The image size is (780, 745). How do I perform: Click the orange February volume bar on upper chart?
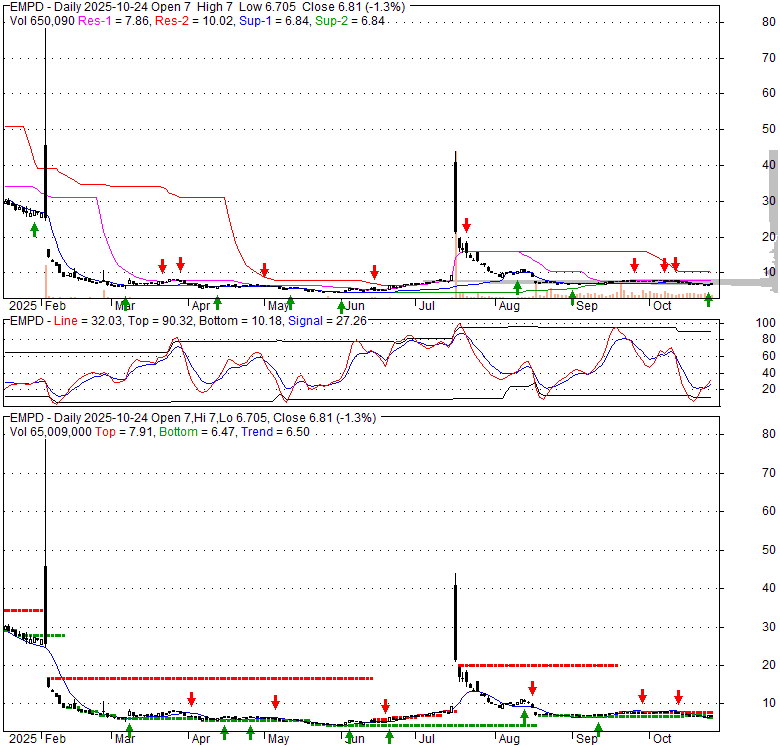(46, 281)
